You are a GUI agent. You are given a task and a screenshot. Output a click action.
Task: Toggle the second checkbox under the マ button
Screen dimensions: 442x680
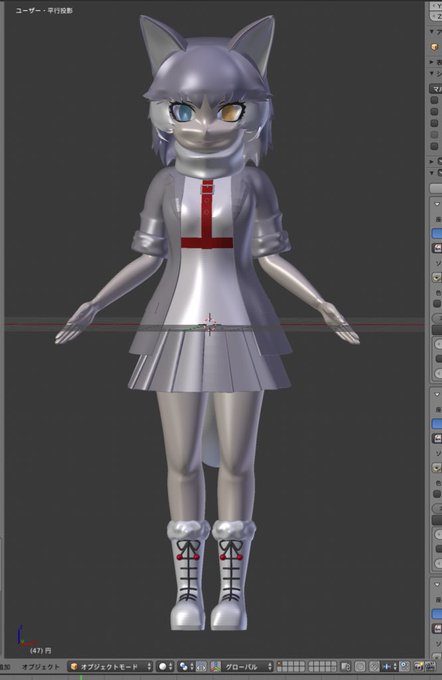tap(434, 111)
